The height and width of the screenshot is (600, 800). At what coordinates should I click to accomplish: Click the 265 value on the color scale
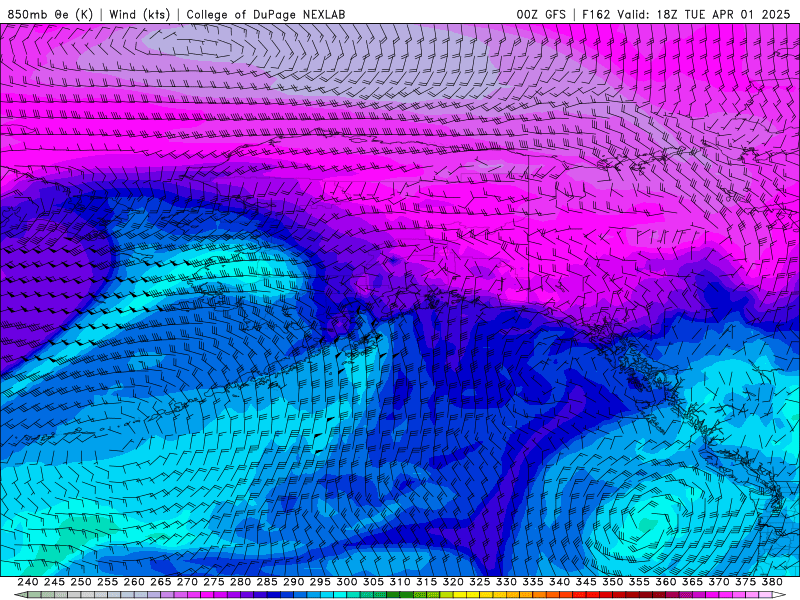point(160,582)
